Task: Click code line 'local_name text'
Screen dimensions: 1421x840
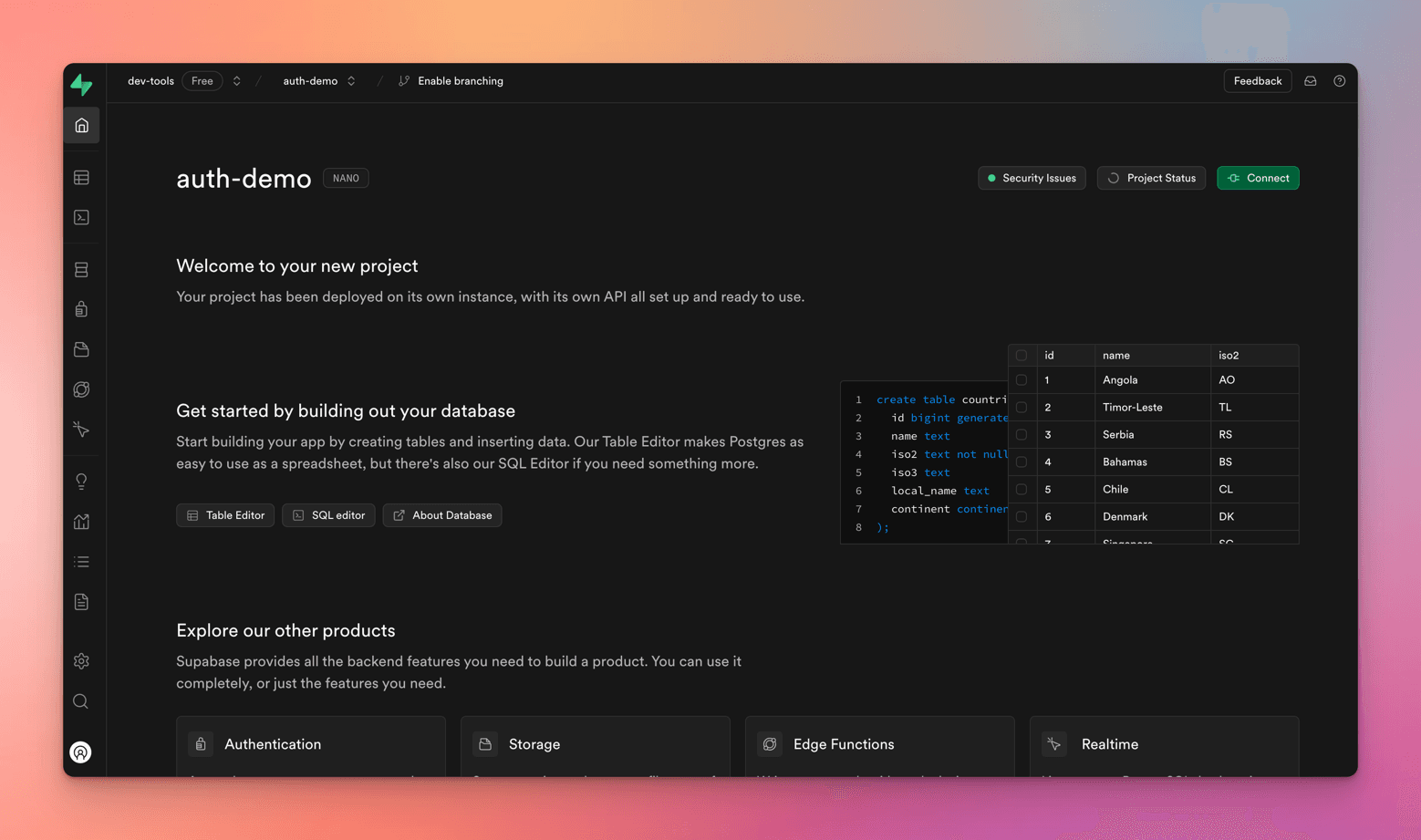Action: pos(939,491)
